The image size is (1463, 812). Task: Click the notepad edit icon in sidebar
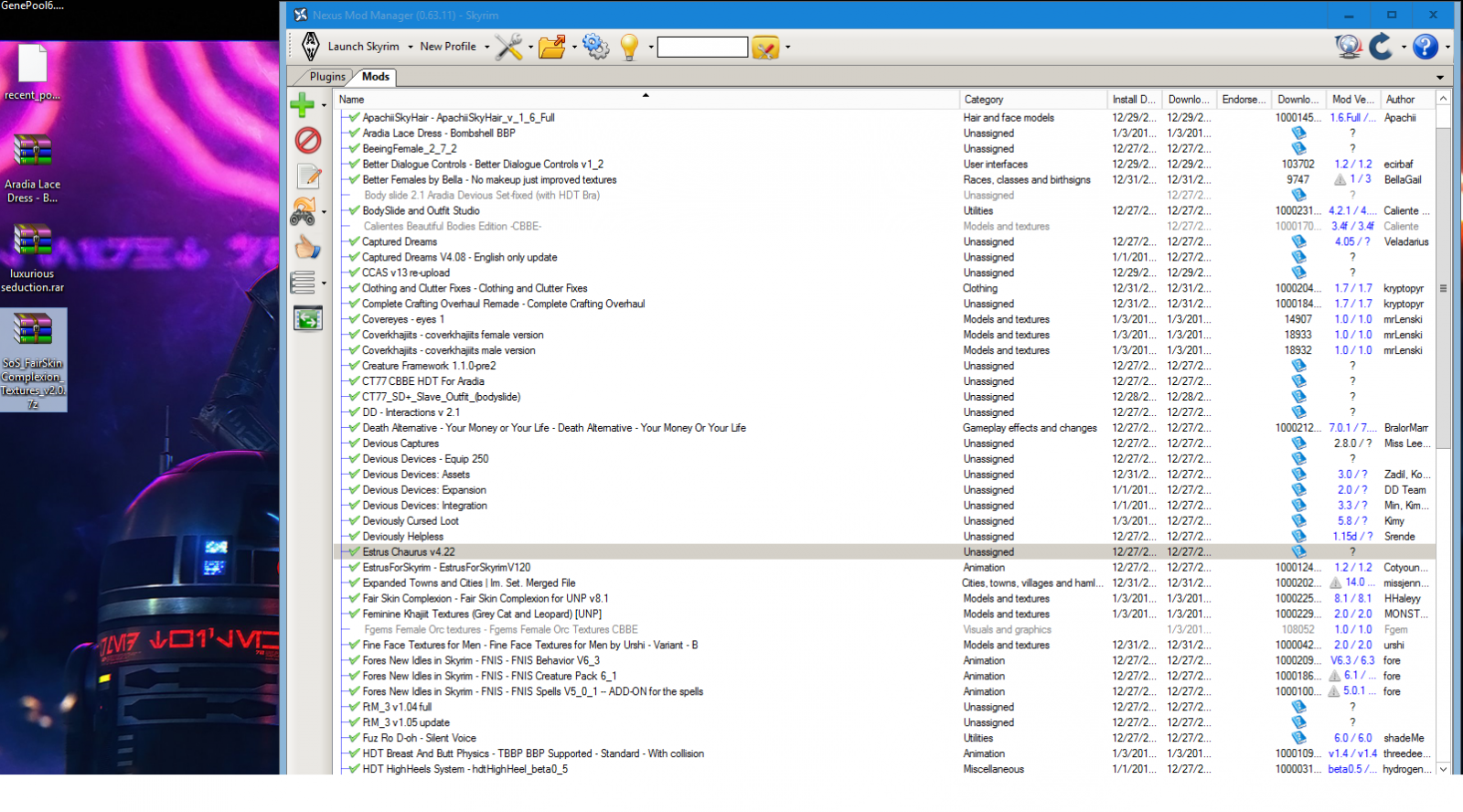pyautogui.click(x=308, y=176)
